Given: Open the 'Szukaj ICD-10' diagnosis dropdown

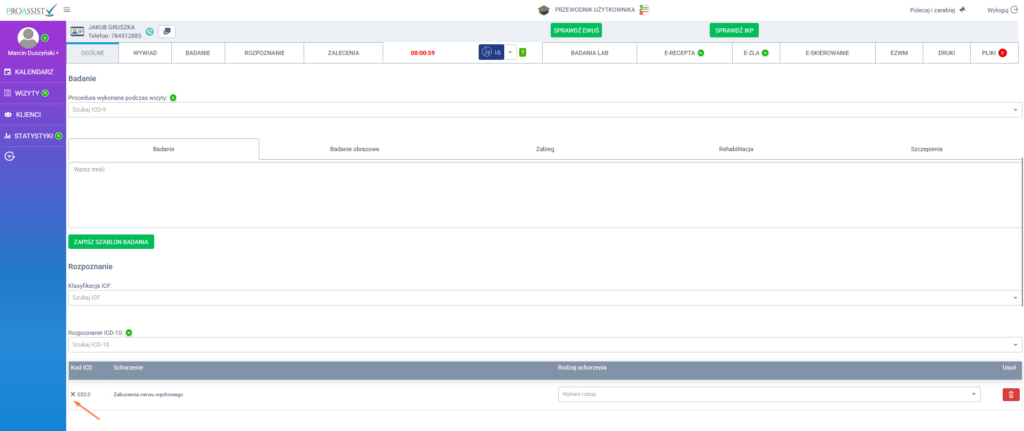Looking at the screenshot, I should click(x=544, y=345).
